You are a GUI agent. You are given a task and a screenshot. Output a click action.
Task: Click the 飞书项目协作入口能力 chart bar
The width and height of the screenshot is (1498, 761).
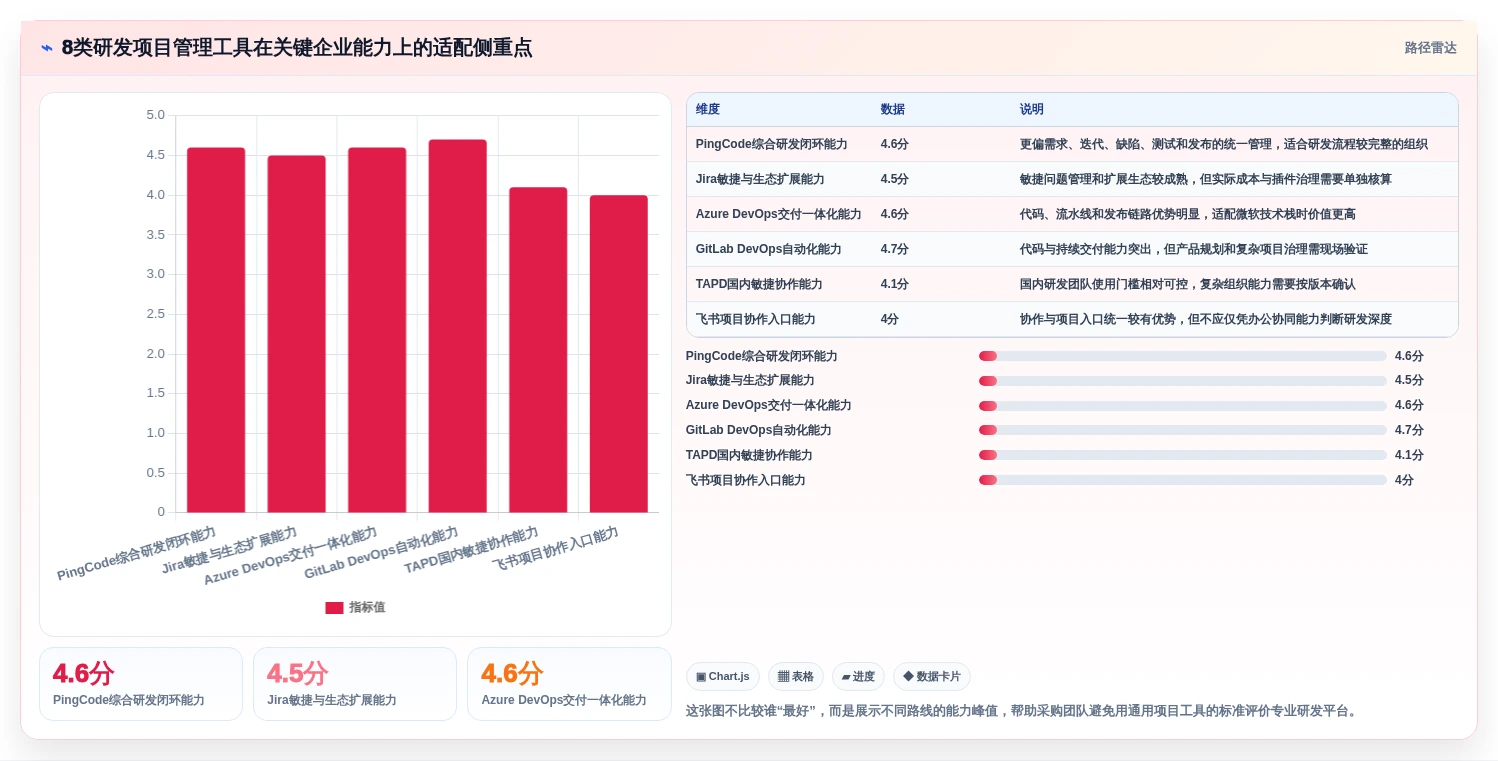click(x=618, y=354)
